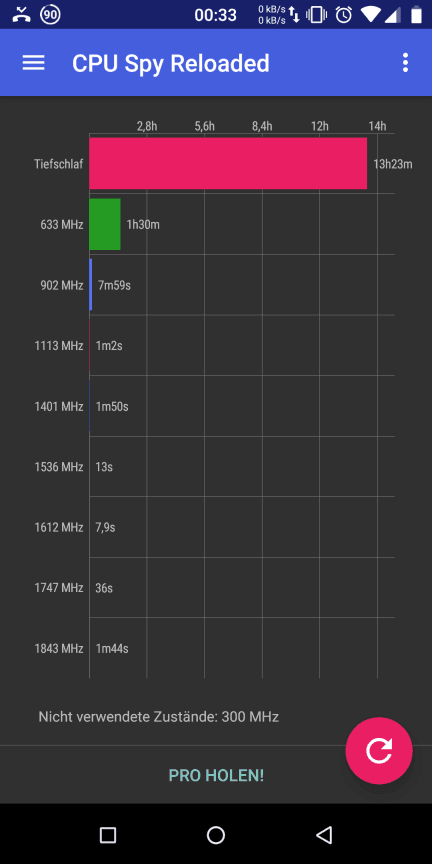Tap the 1843 MHz row label
Screen dimensions: 432x864
59,649
